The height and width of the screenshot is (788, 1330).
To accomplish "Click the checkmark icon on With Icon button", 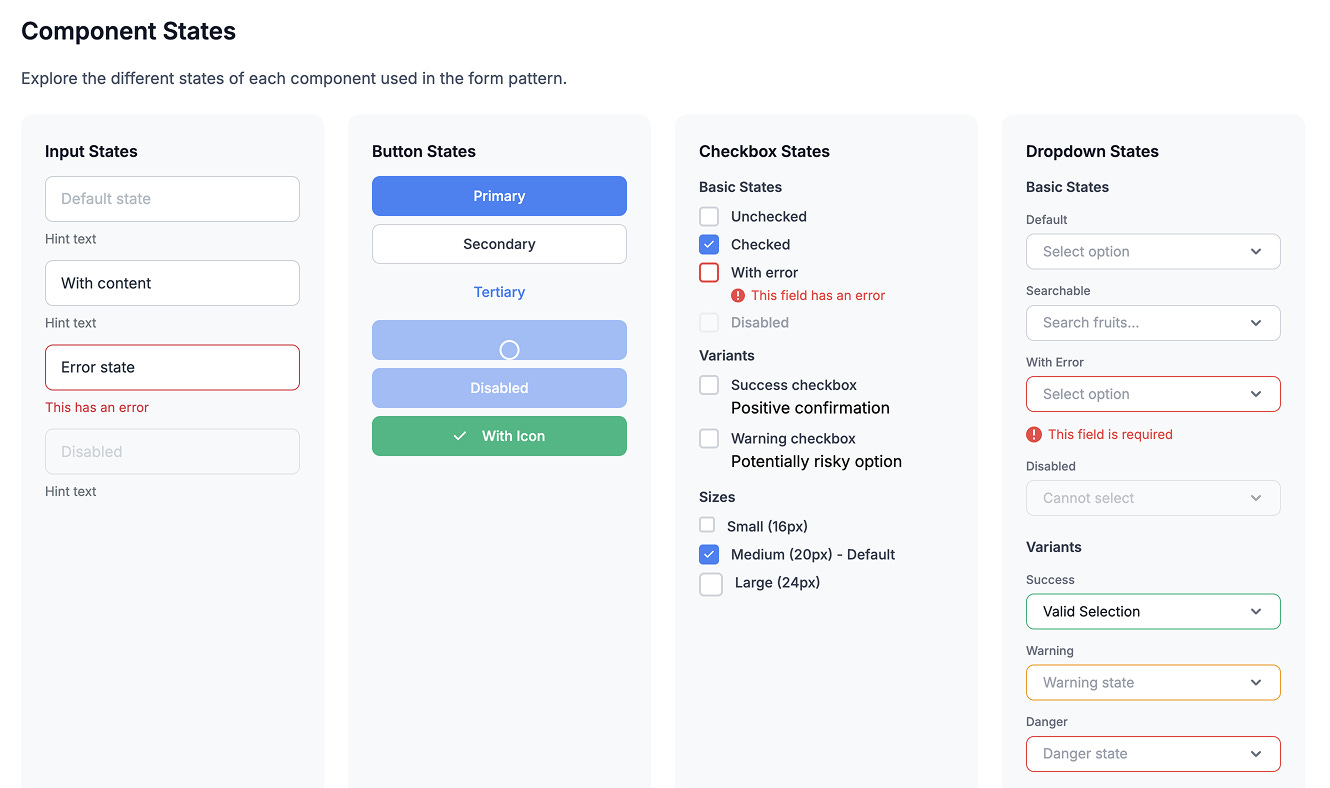I will click(460, 436).
